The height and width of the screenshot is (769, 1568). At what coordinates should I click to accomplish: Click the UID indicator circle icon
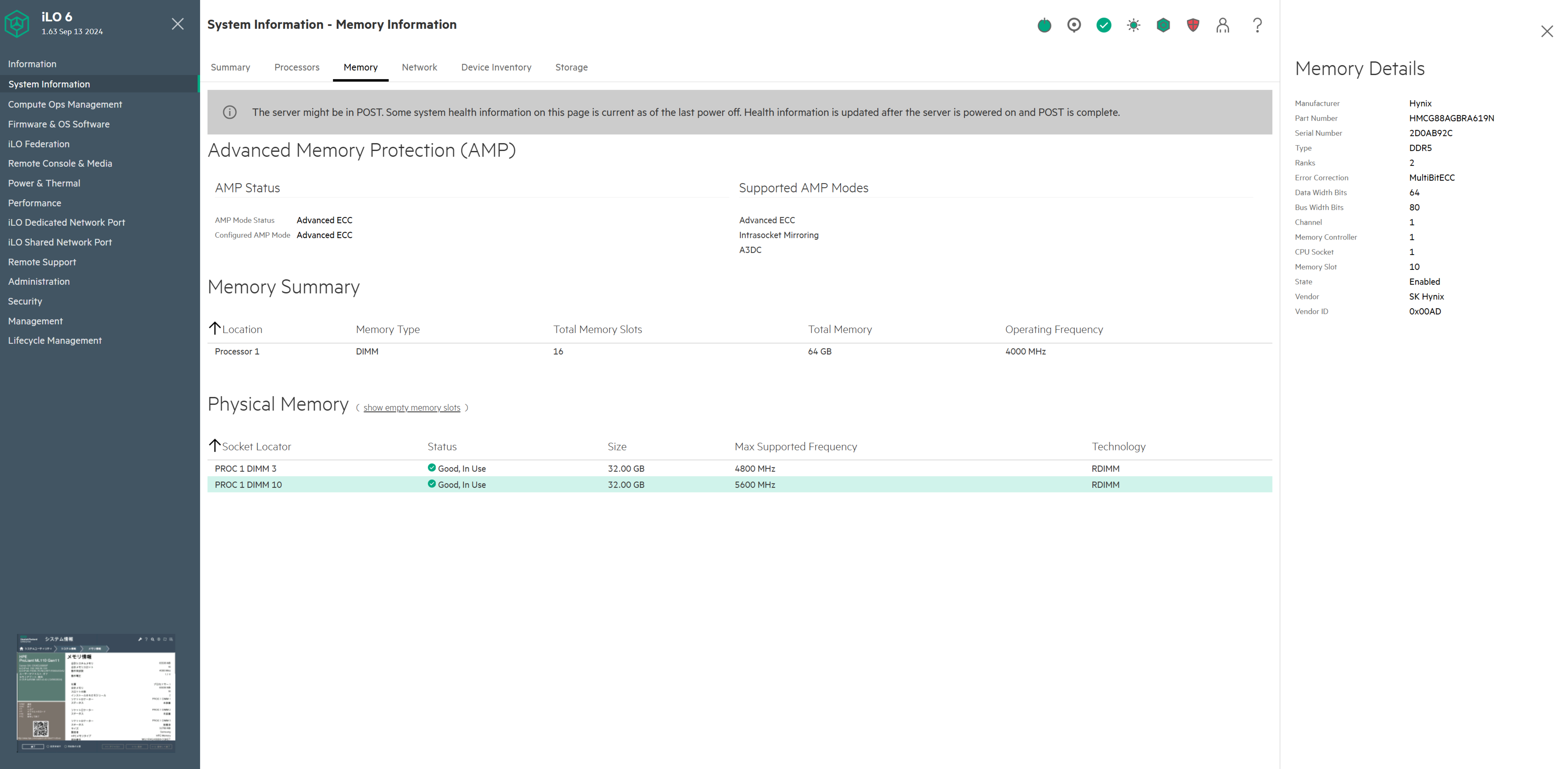(1074, 25)
